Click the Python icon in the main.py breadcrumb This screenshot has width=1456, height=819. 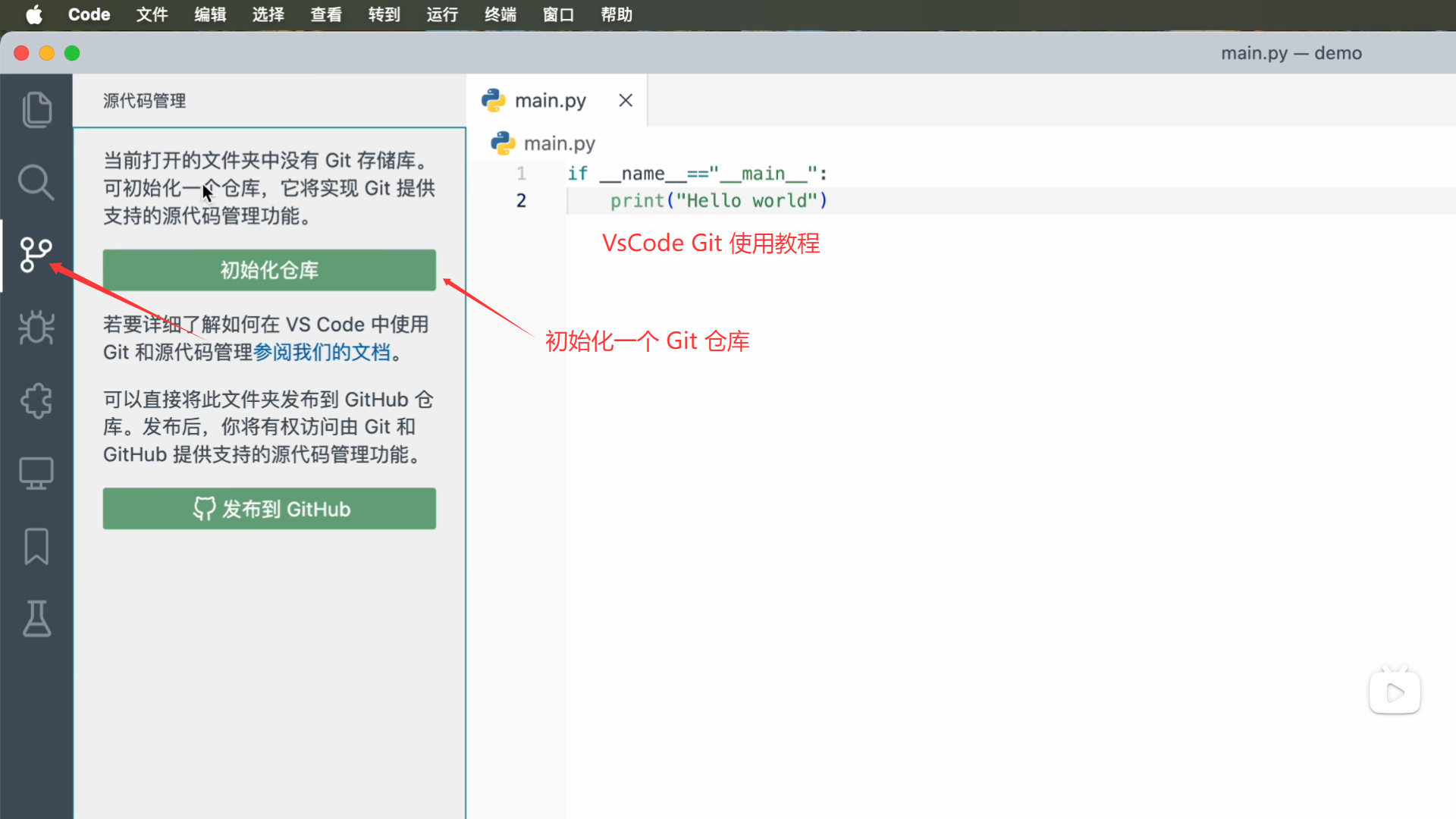pos(503,143)
